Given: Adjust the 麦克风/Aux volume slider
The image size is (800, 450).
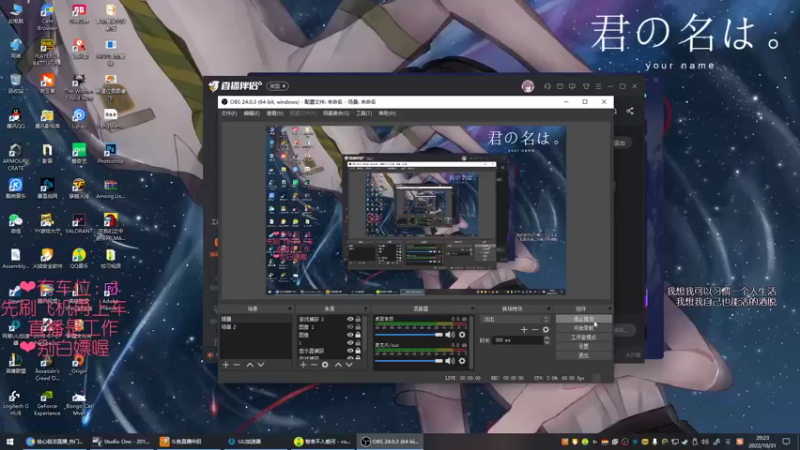Looking at the screenshot, I should tap(409, 361).
